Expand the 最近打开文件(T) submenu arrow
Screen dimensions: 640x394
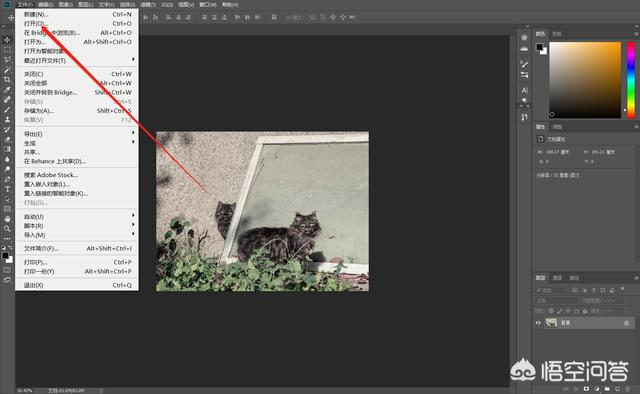click(133, 60)
